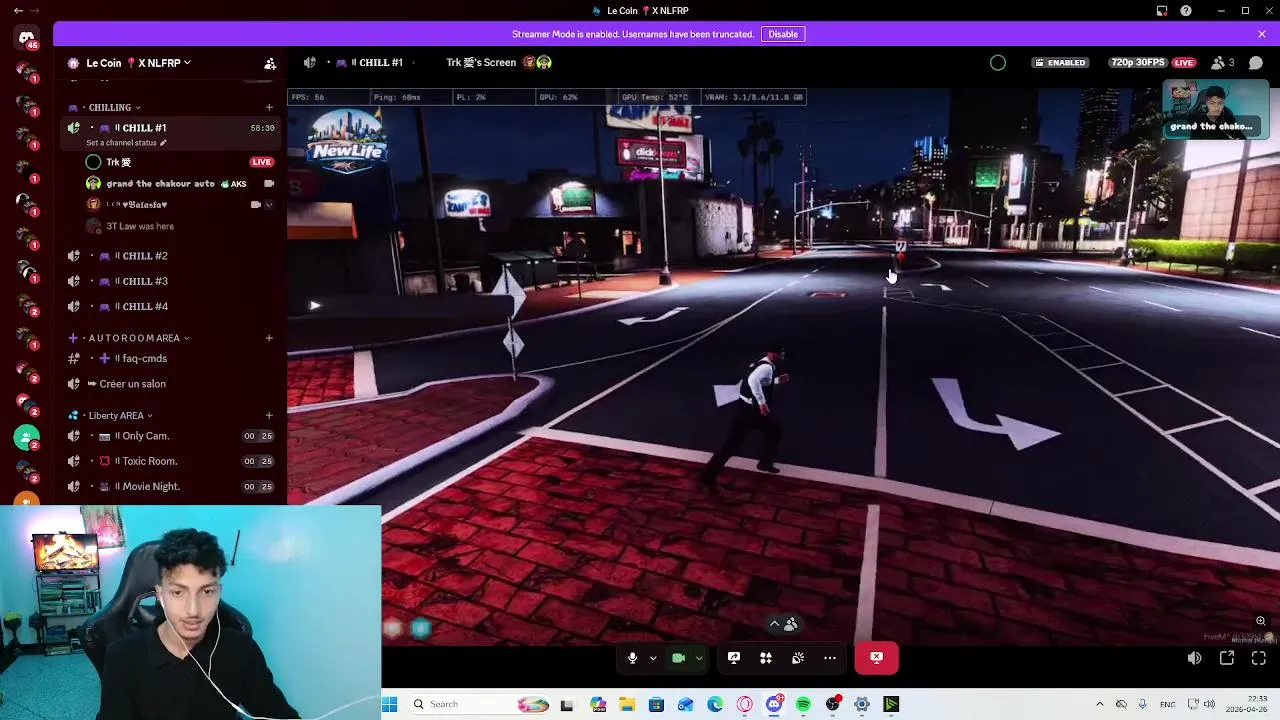Select the CHILL #1 voice channel
1280x720 pixels.
[x=170, y=128]
